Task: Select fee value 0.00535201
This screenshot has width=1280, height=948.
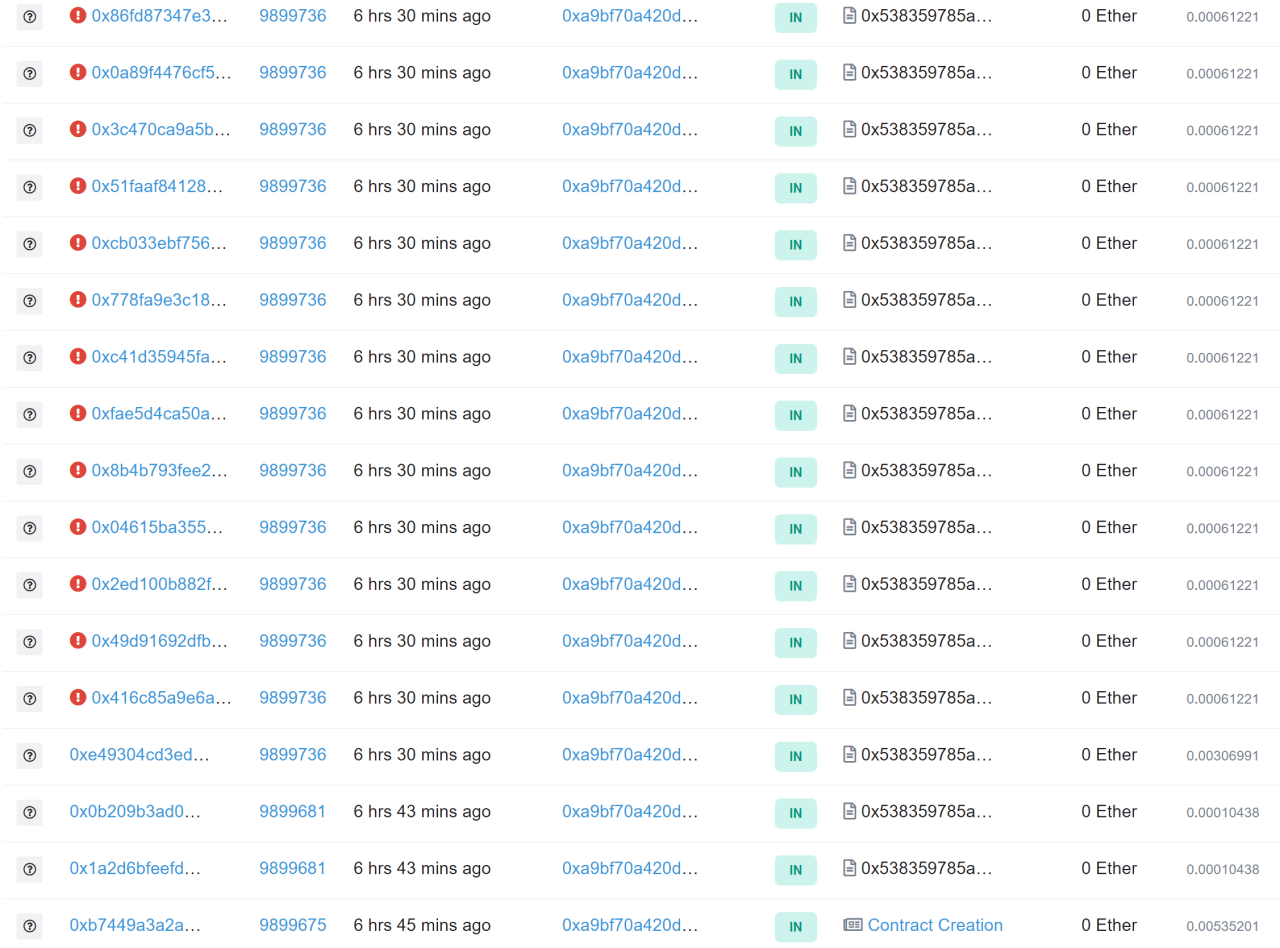Action: (1222, 926)
